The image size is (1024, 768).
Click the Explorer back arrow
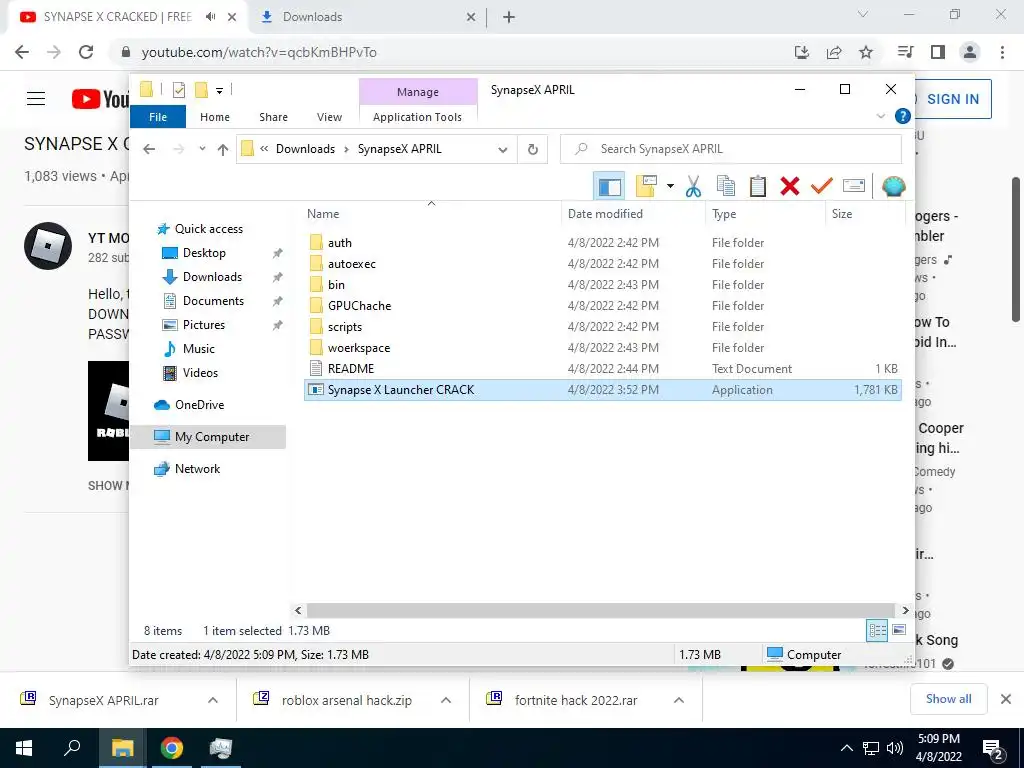click(149, 150)
